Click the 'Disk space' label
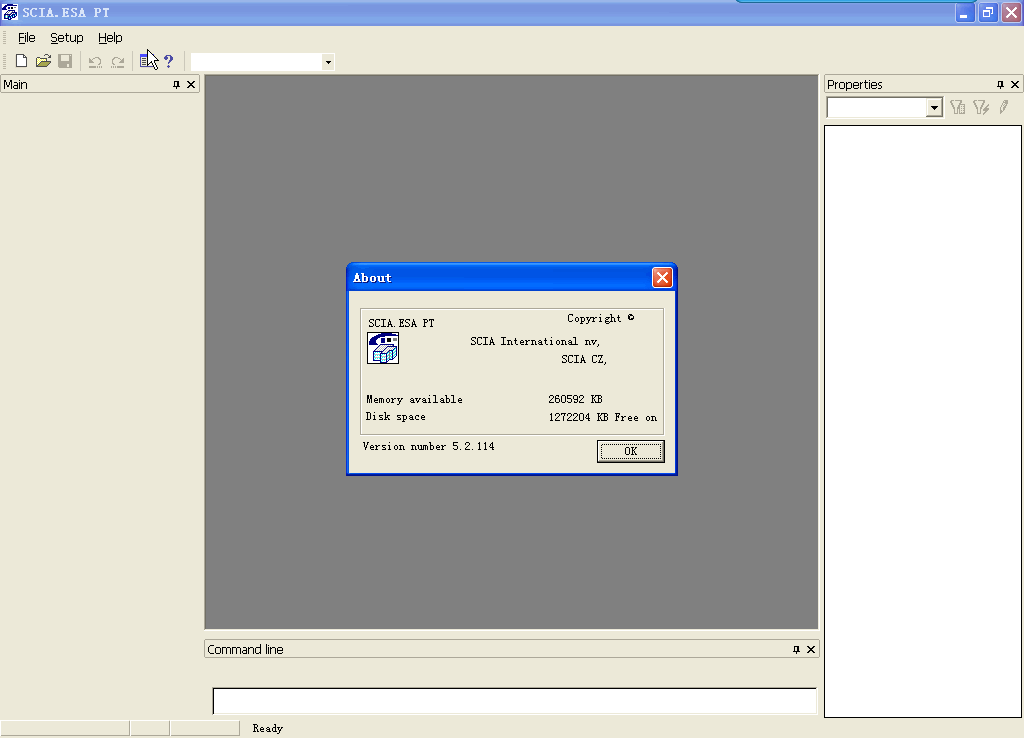This screenshot has height=738, width=1024. [x=396, y=417]
